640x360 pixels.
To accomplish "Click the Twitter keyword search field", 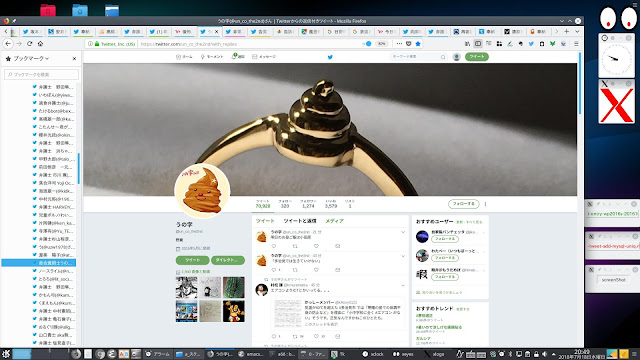I will (418, 57).
